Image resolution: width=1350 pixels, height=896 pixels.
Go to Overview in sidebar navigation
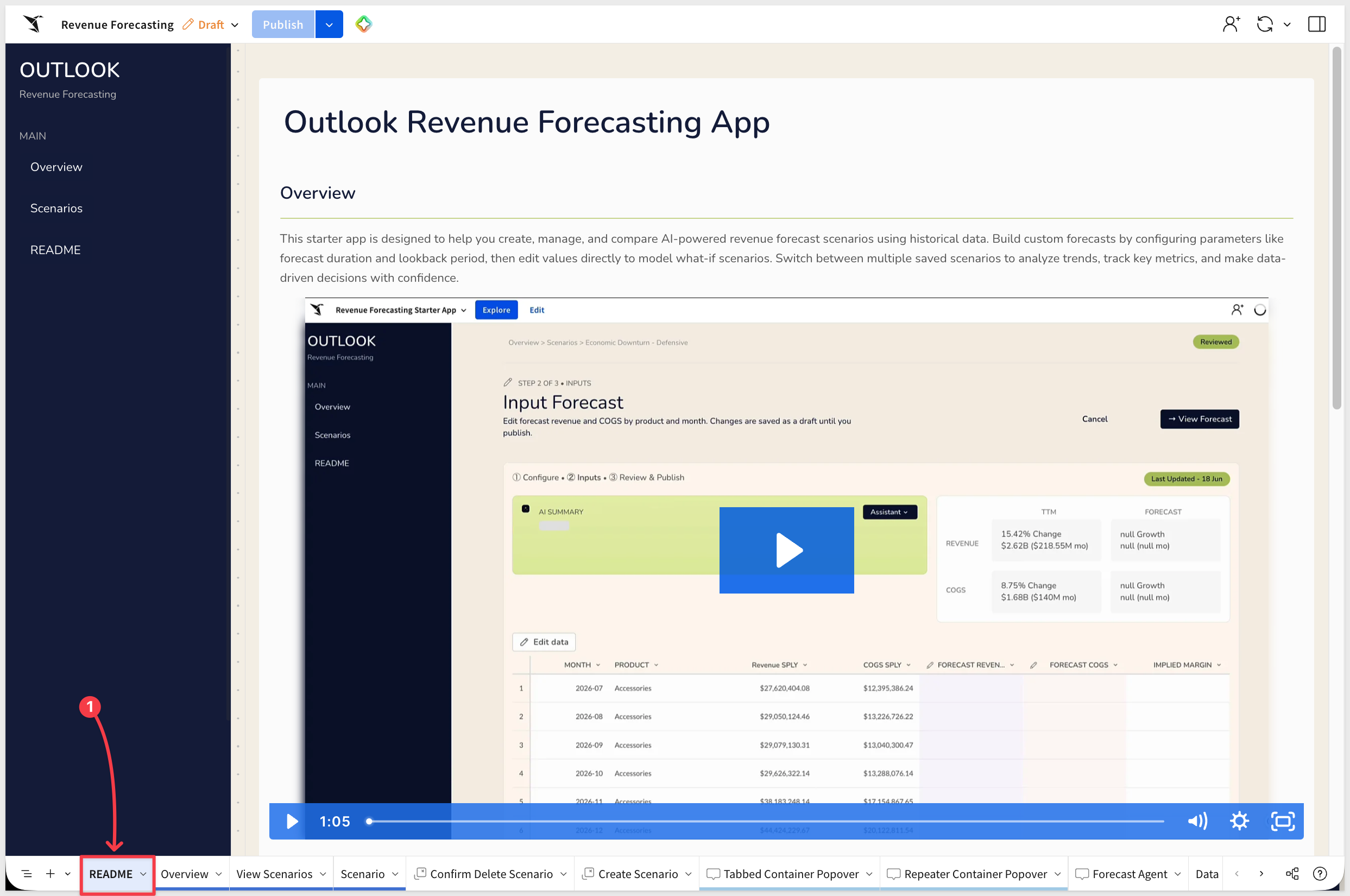point(56,167)
